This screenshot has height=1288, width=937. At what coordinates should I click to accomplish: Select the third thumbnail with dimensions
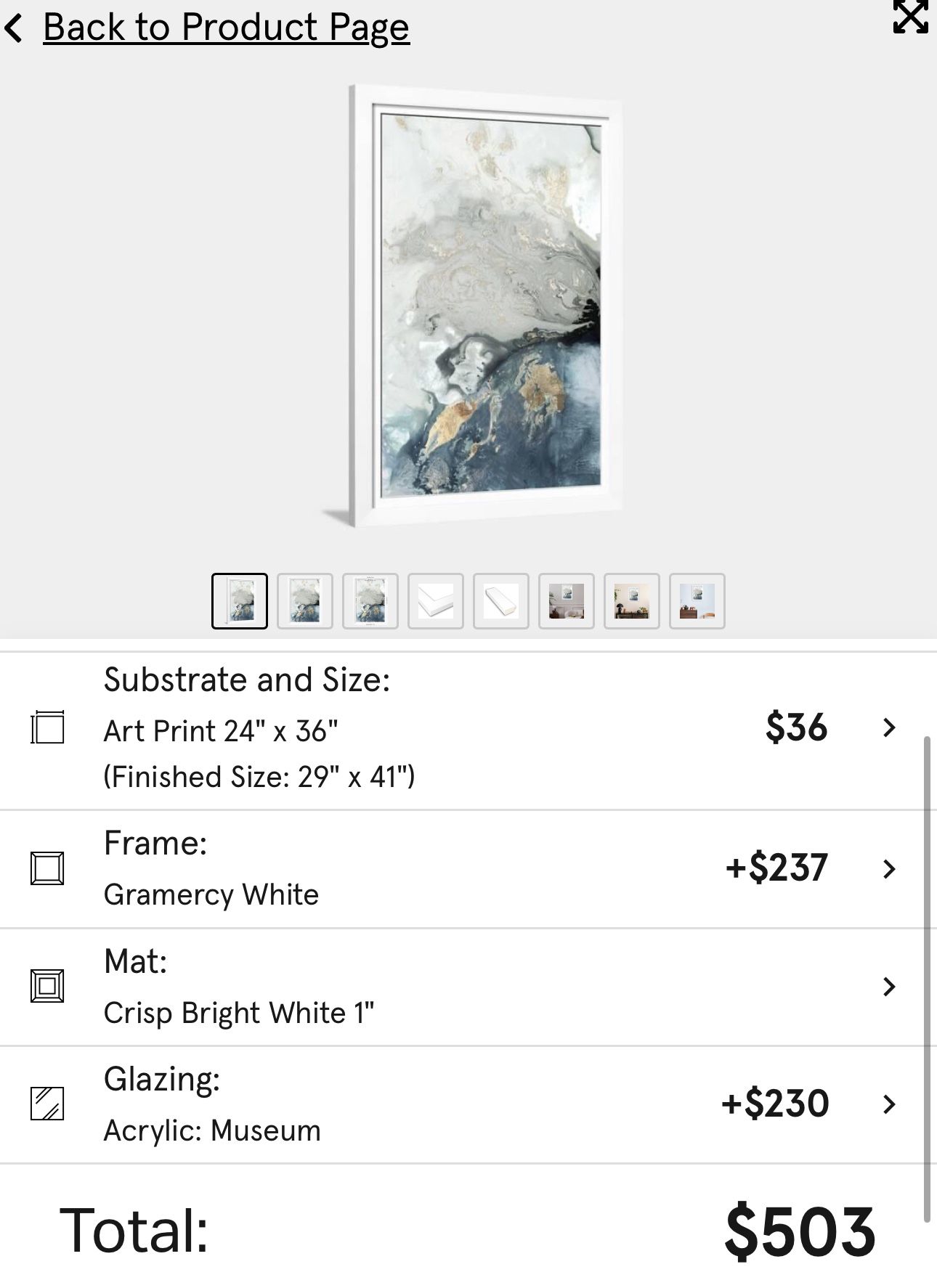tap(370, 601)
